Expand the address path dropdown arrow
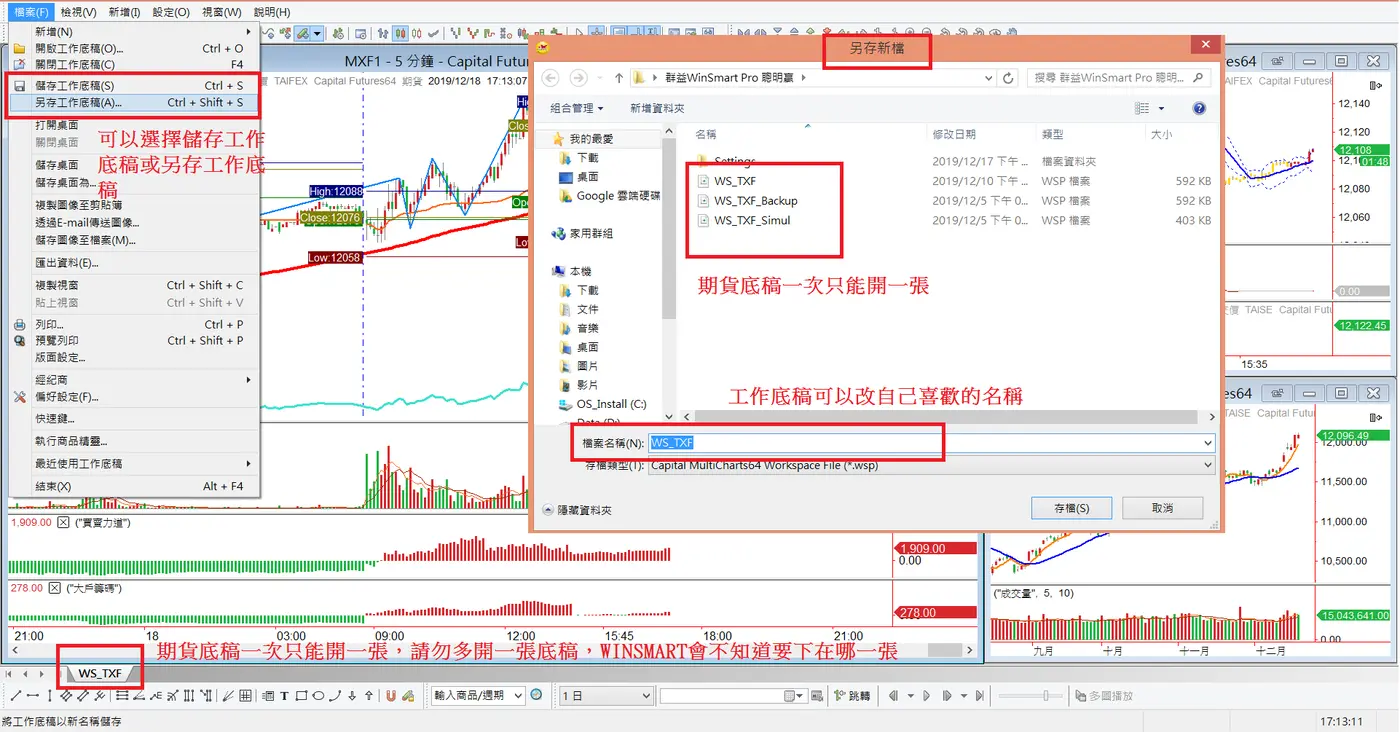 (989, 78)
